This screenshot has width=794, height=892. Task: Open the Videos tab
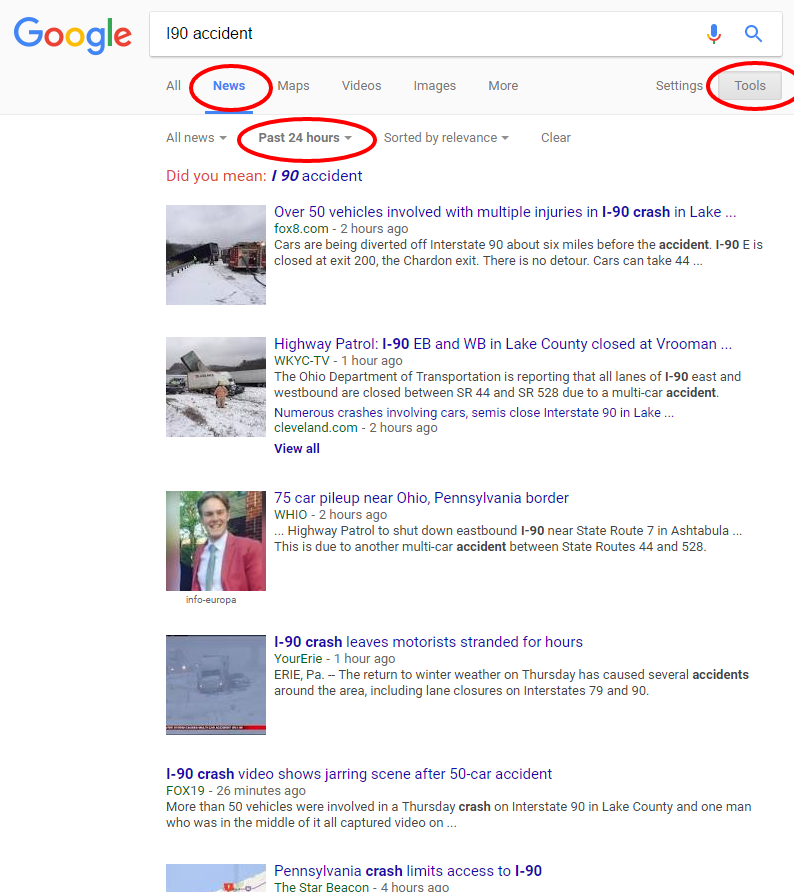click(361, 86)
